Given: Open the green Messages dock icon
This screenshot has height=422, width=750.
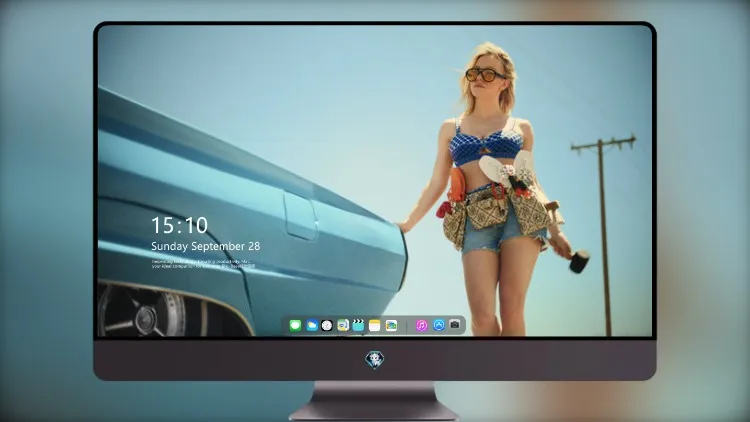Looking at the screenshot, I should pyautogui.click(x=295, y=325).
